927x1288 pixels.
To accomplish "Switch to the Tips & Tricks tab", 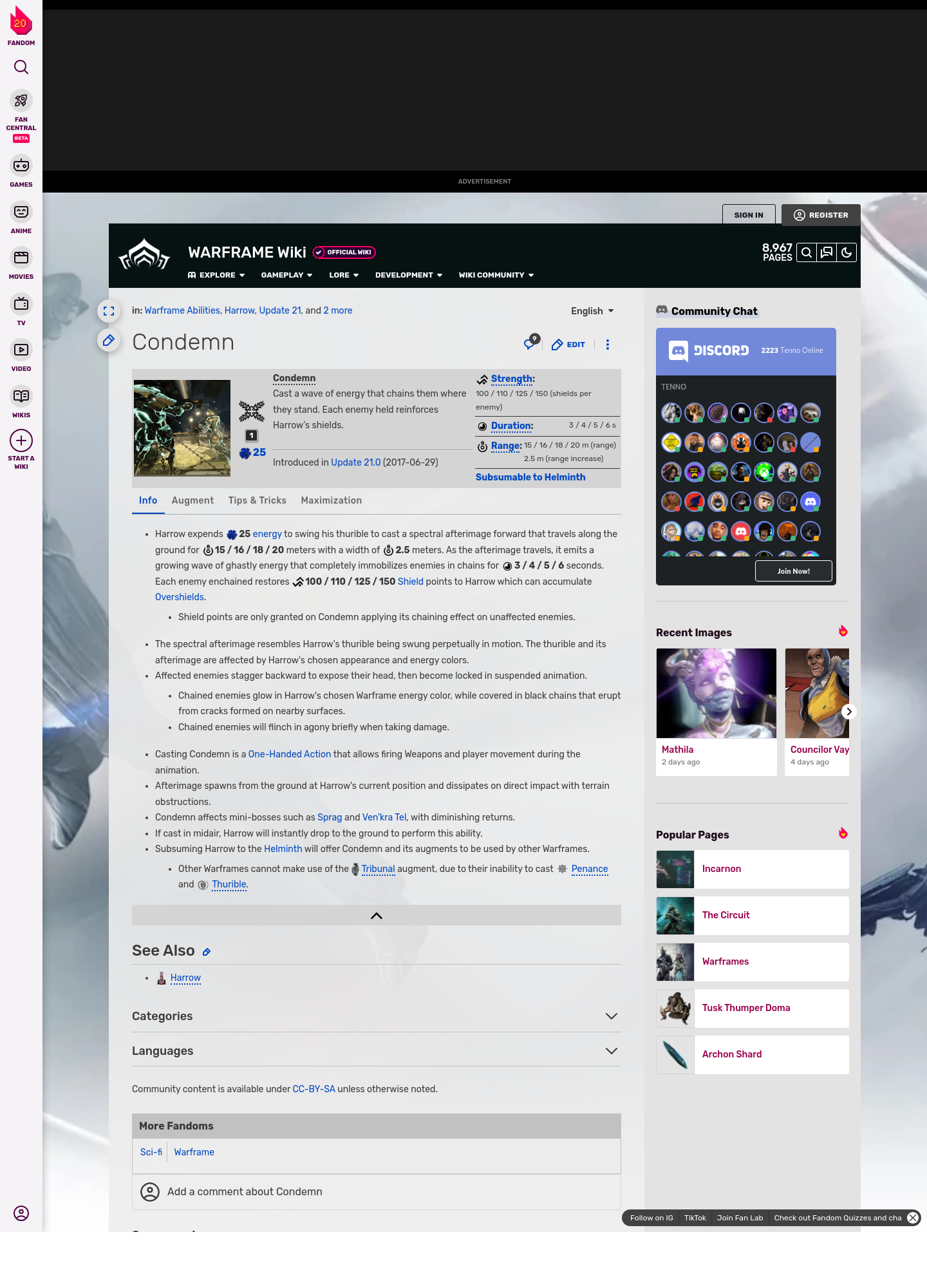I will tap(257, 500).
